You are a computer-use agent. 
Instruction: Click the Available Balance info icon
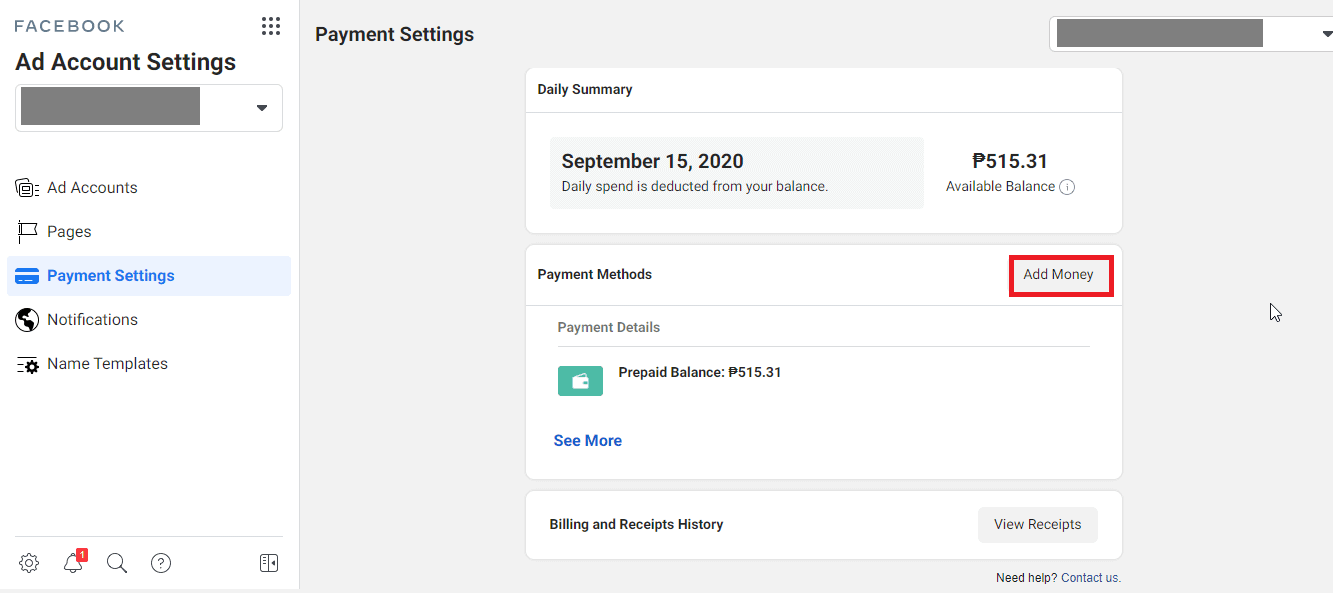coord(1067,186)
